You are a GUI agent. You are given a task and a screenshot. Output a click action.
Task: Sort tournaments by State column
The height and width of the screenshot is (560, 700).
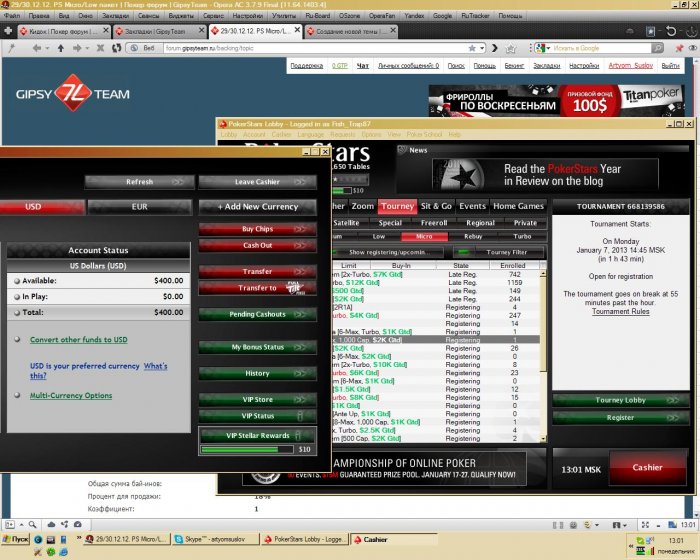point(462,265)
